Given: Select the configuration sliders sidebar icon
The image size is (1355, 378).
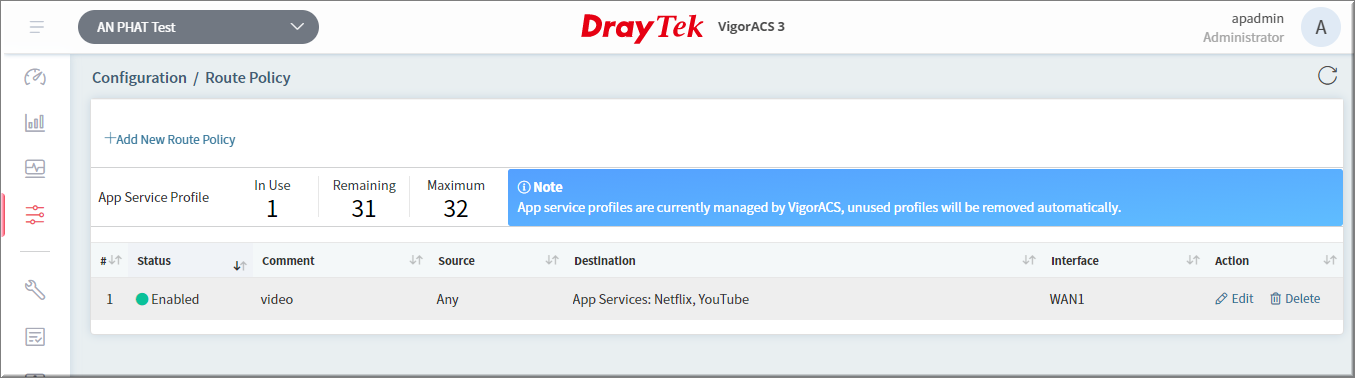Looking at the screenshot, I should pos(35,214).
